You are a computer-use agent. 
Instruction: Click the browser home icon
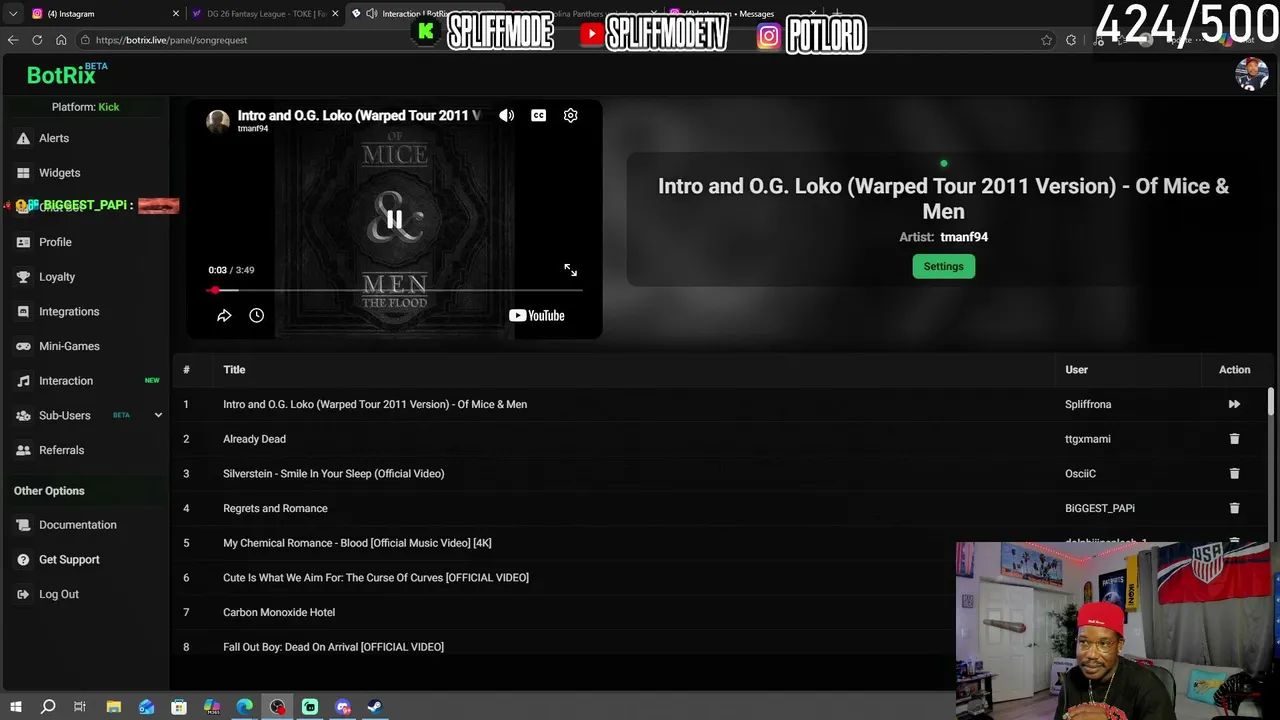point(61,40)
